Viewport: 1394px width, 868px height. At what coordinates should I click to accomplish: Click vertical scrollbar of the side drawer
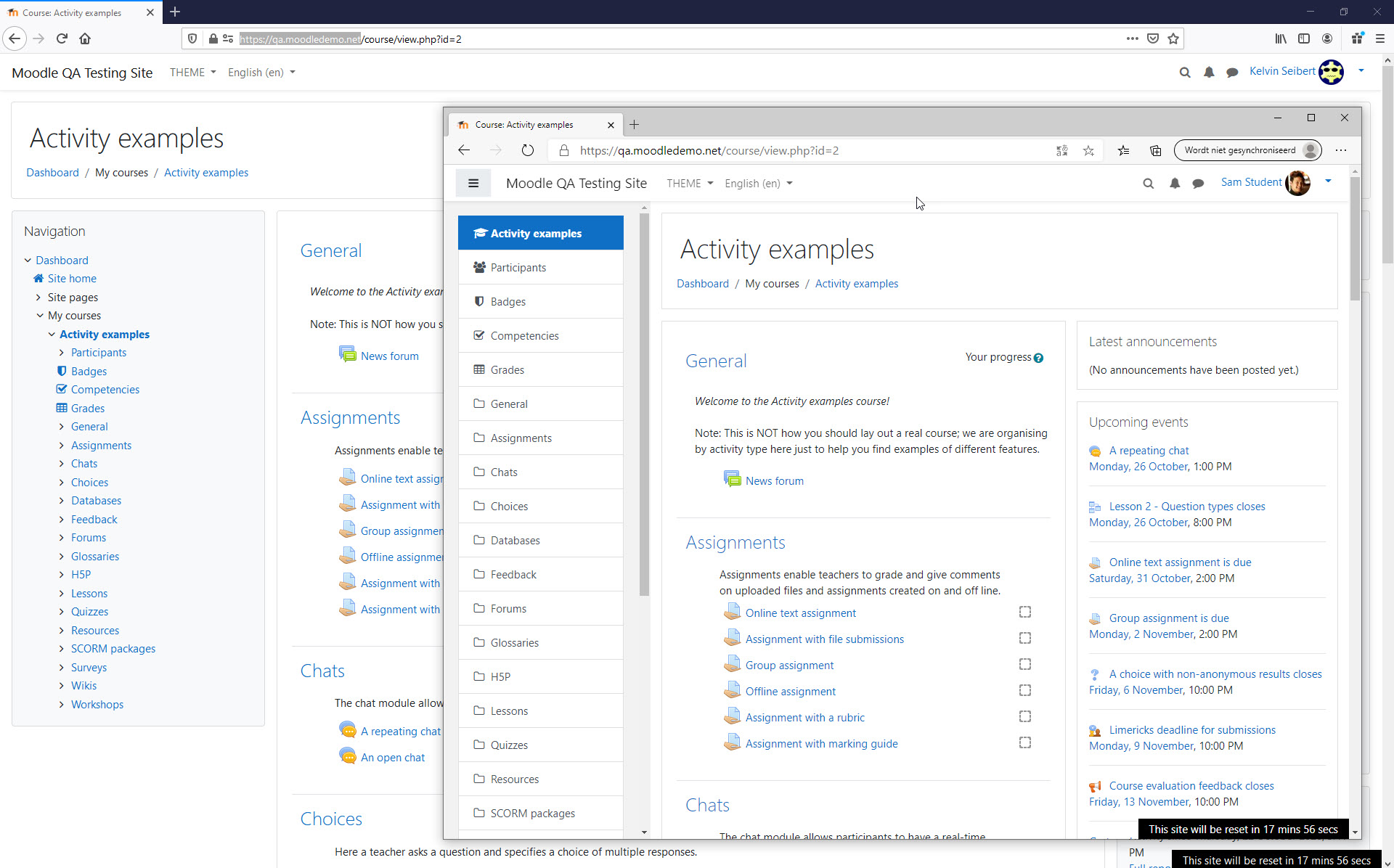click(644, 404)
